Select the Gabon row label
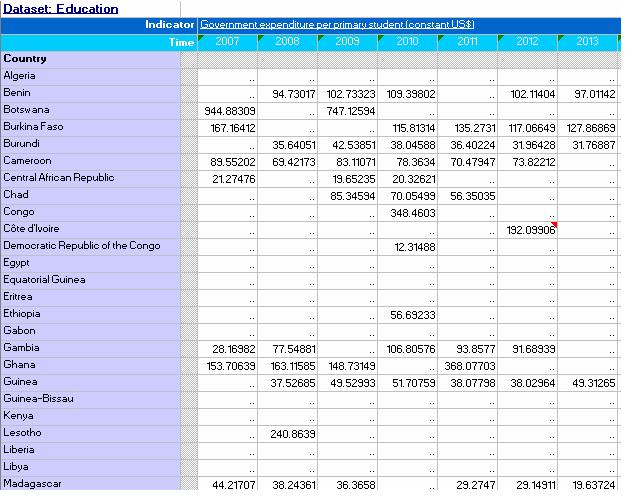Image resolution: width=626 pixels, height=496 pixels. tap(19, 331)
